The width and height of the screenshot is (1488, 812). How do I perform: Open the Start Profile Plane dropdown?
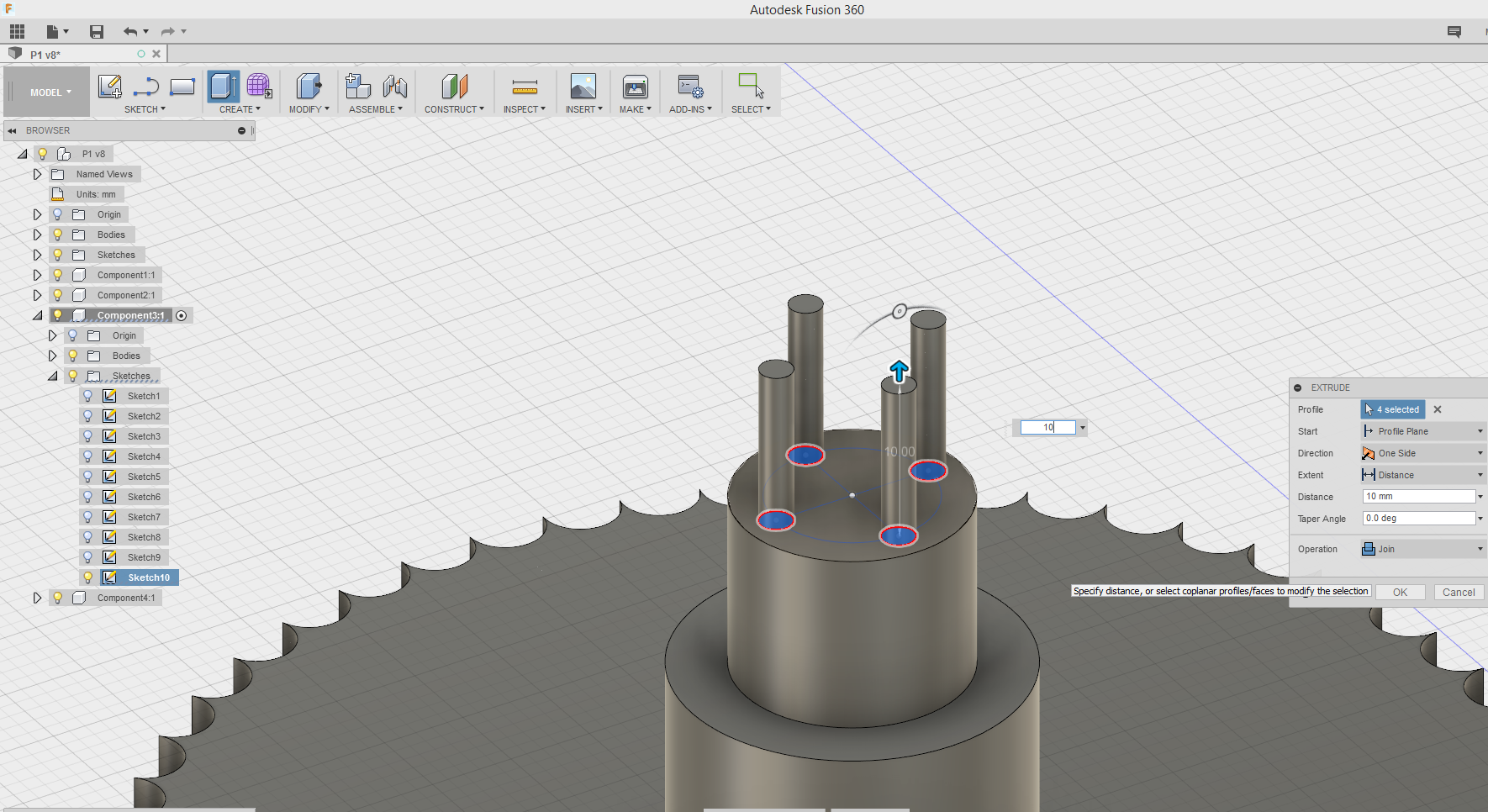click(1422, 431)
